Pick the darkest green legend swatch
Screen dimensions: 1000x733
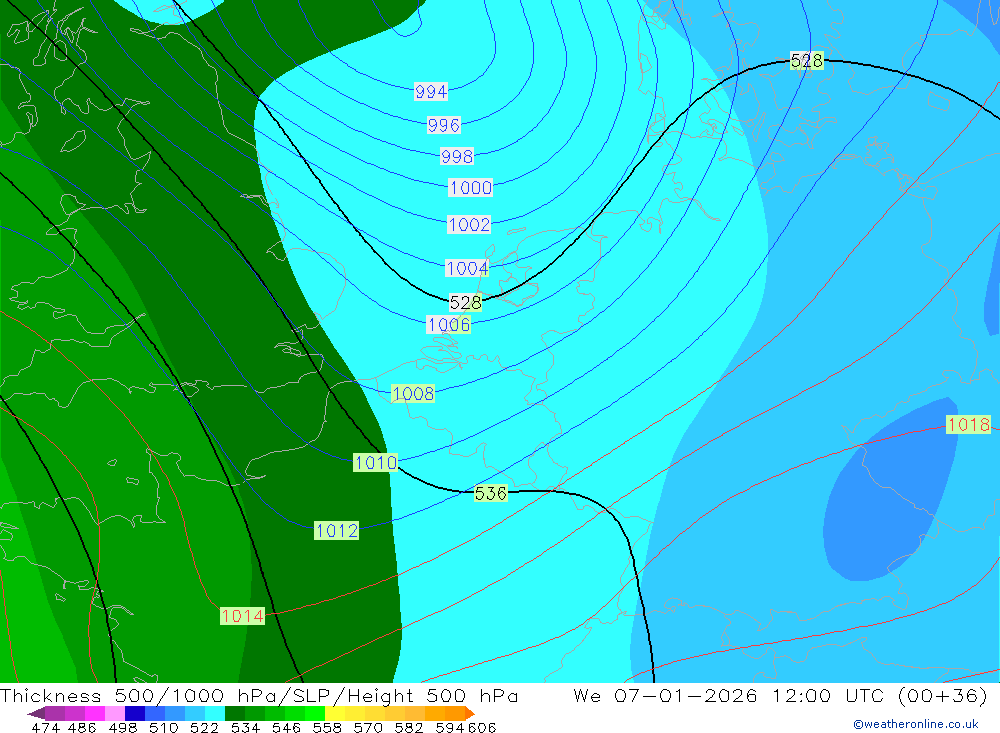point(235,713)
